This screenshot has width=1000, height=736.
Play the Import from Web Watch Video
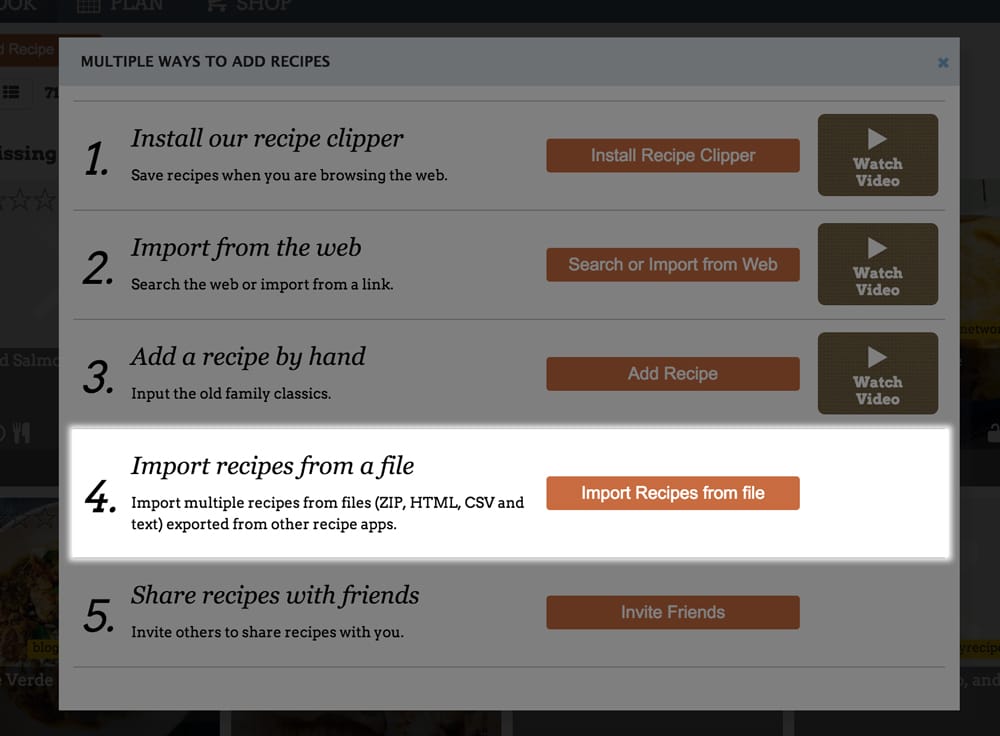point(877,264)
